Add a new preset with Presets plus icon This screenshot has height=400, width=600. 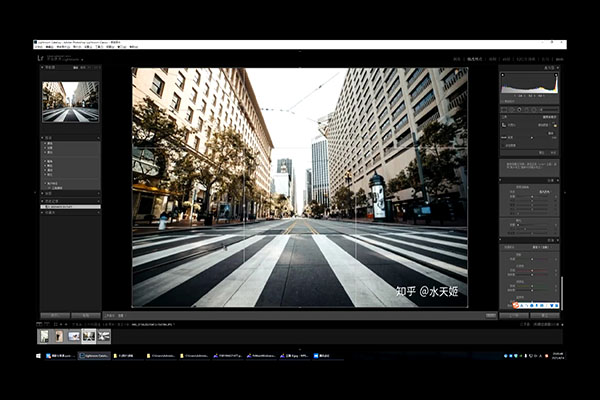pyautogui.click(x=98, y=137)
